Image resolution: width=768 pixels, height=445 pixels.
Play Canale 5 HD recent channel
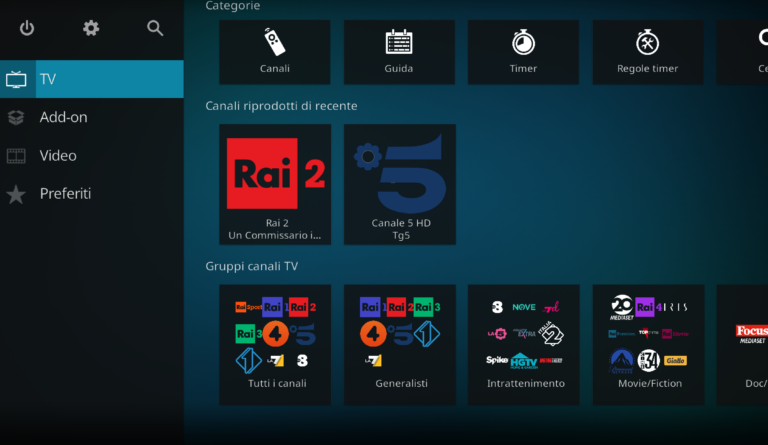click(x=400, y=185)
